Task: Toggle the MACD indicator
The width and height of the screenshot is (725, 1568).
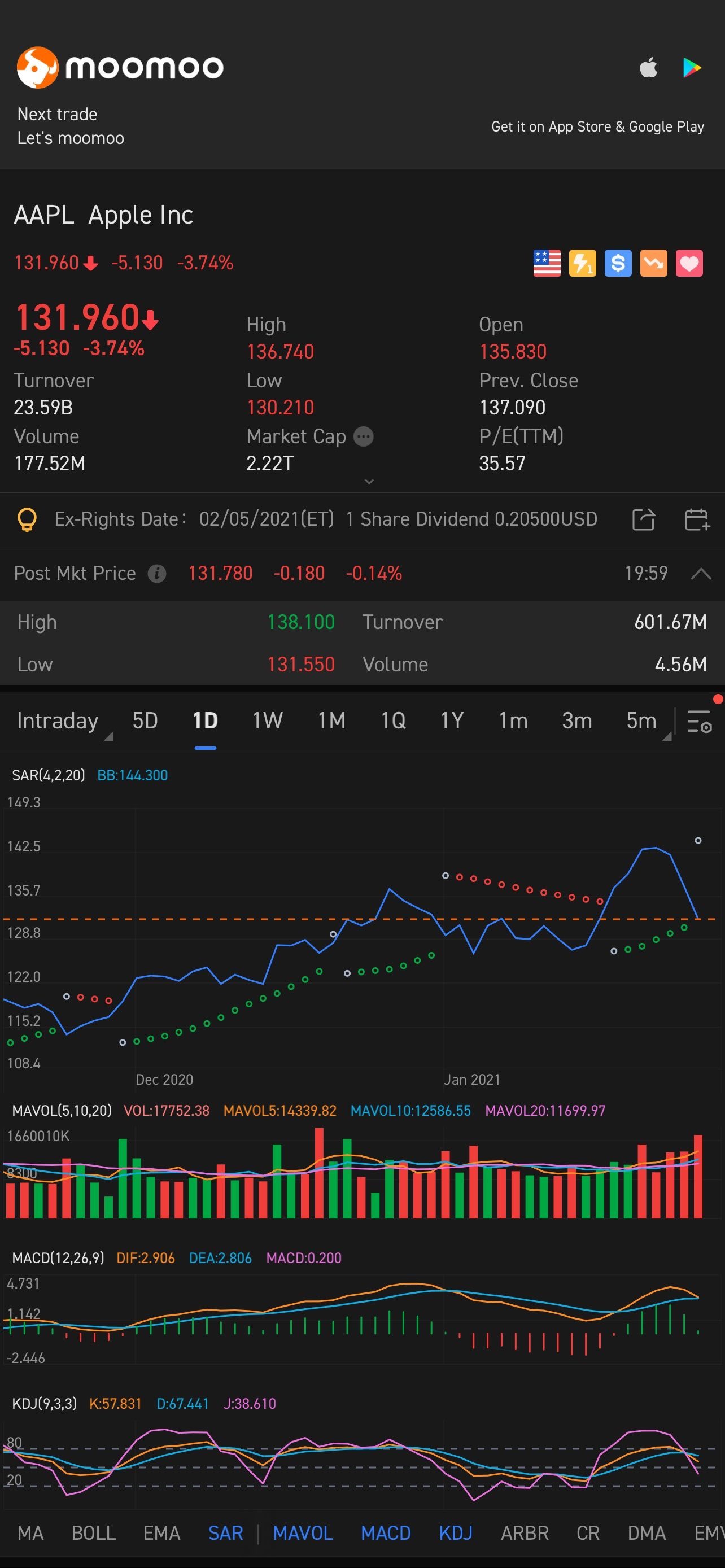Action: click(x=386, y=1532)
